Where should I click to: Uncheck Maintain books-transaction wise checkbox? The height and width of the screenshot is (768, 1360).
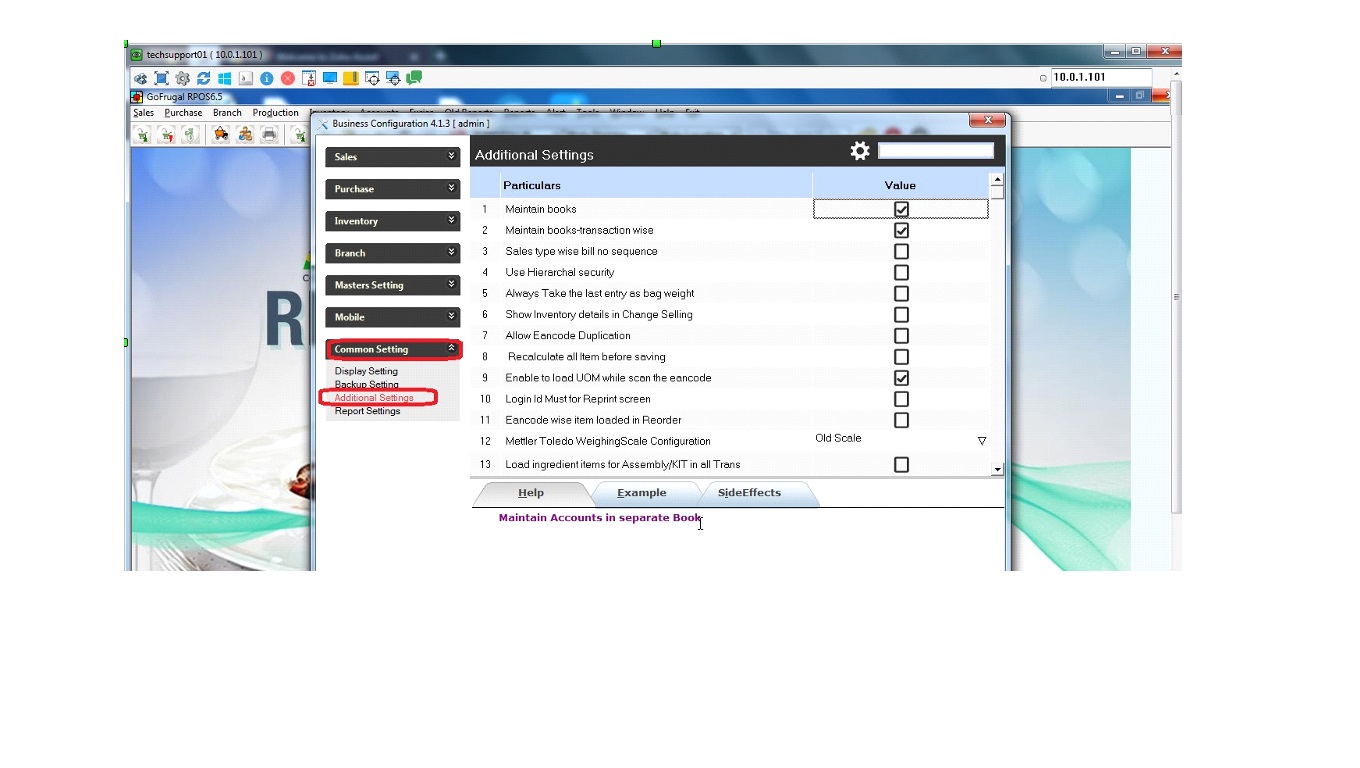coord(901,230)
